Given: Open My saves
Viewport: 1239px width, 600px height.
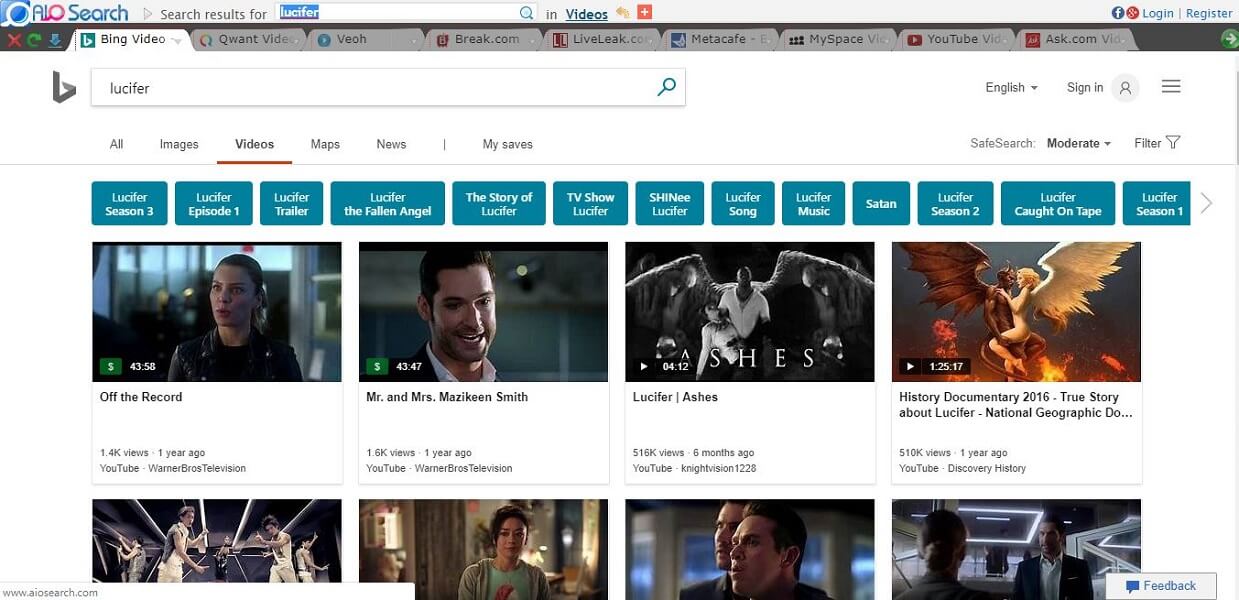Looking at the screenshot, I should (x=508, y=144).
